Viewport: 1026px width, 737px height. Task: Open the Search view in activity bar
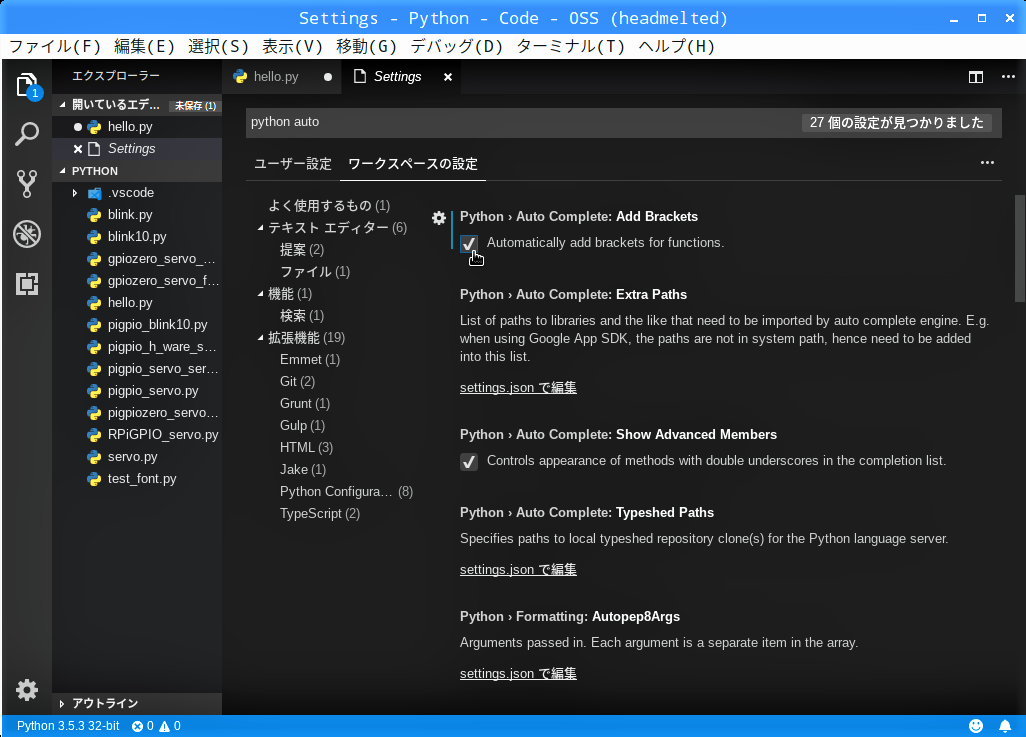27,134
